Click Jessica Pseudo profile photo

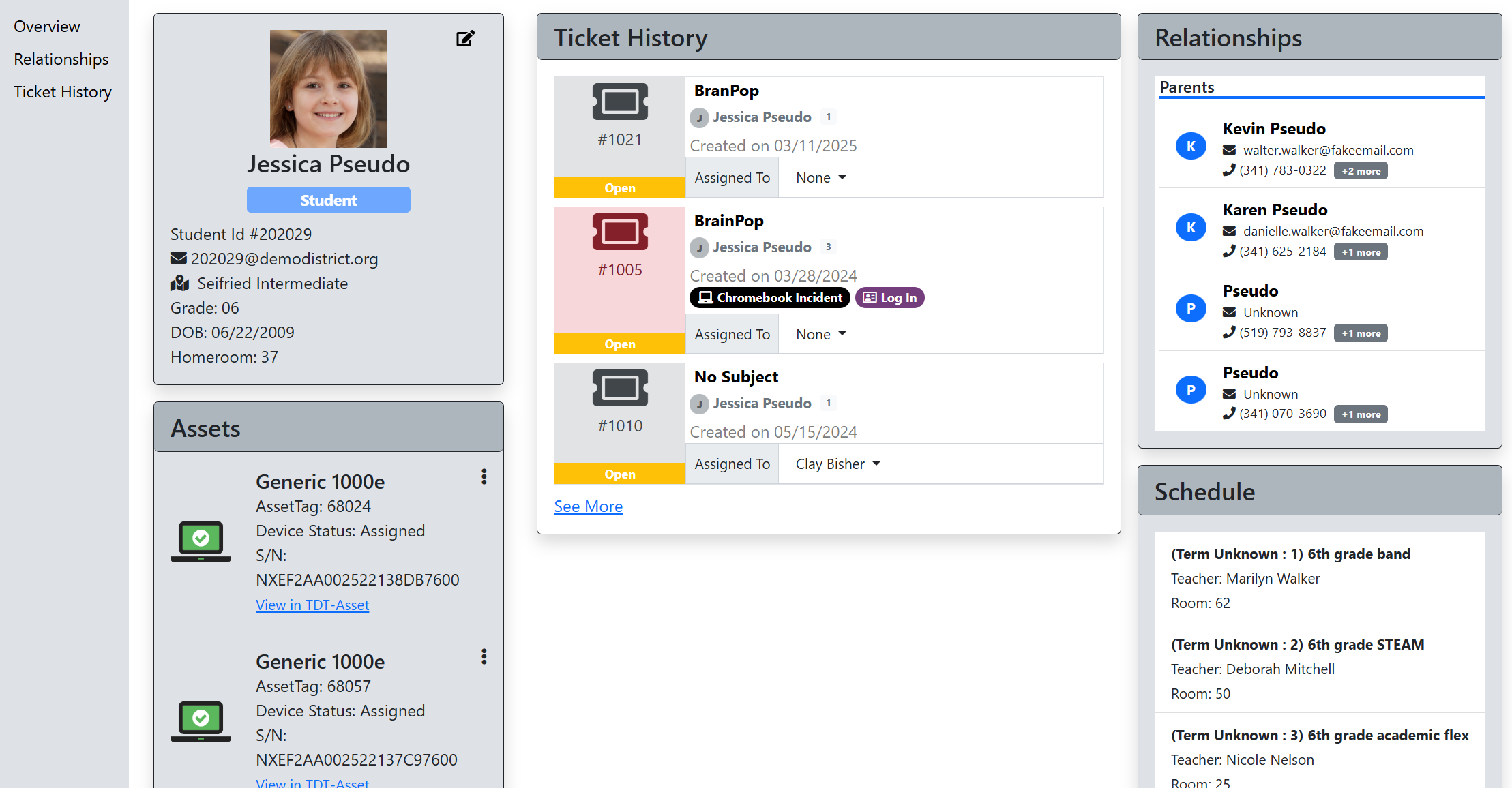point(329,89)
